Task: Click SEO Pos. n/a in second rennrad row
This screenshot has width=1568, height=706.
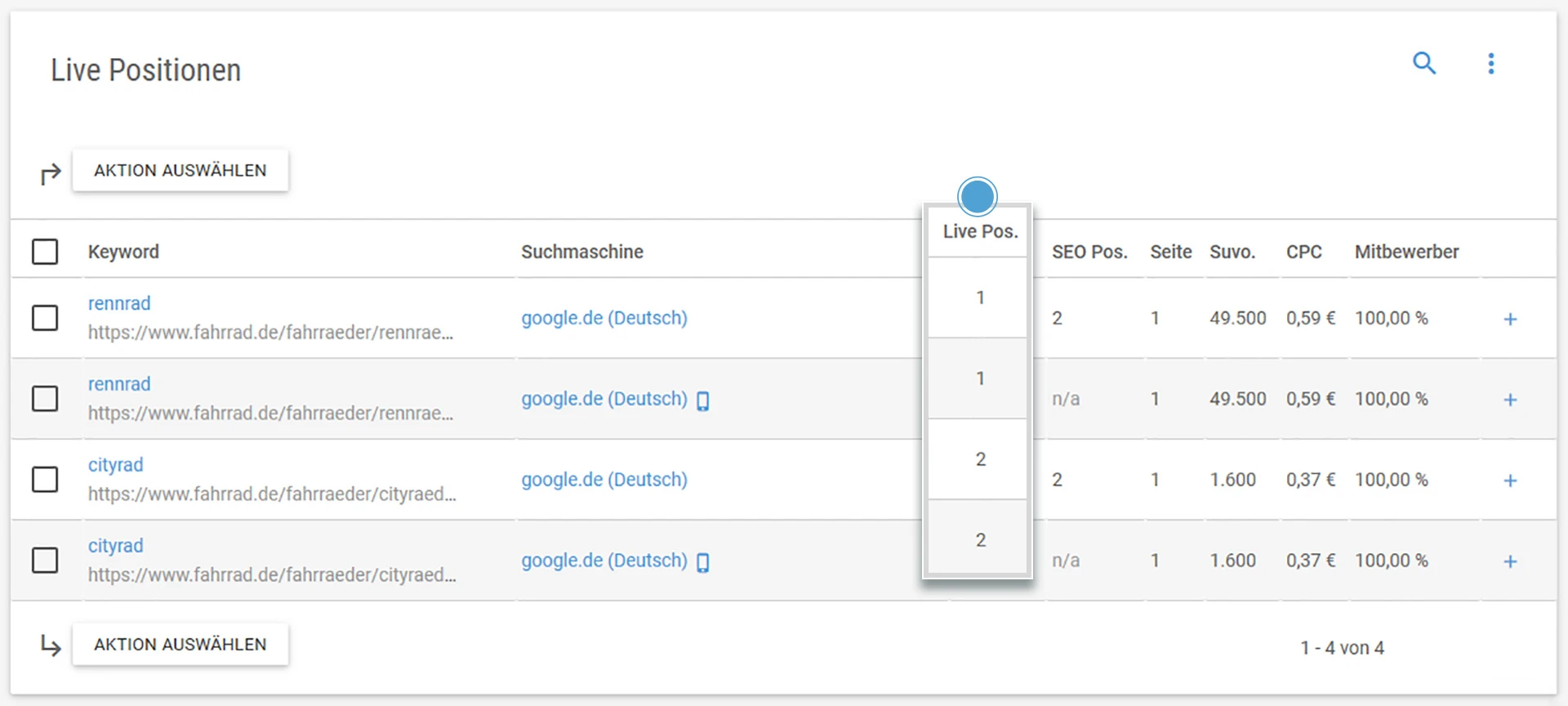Action: click(1066, 399)
